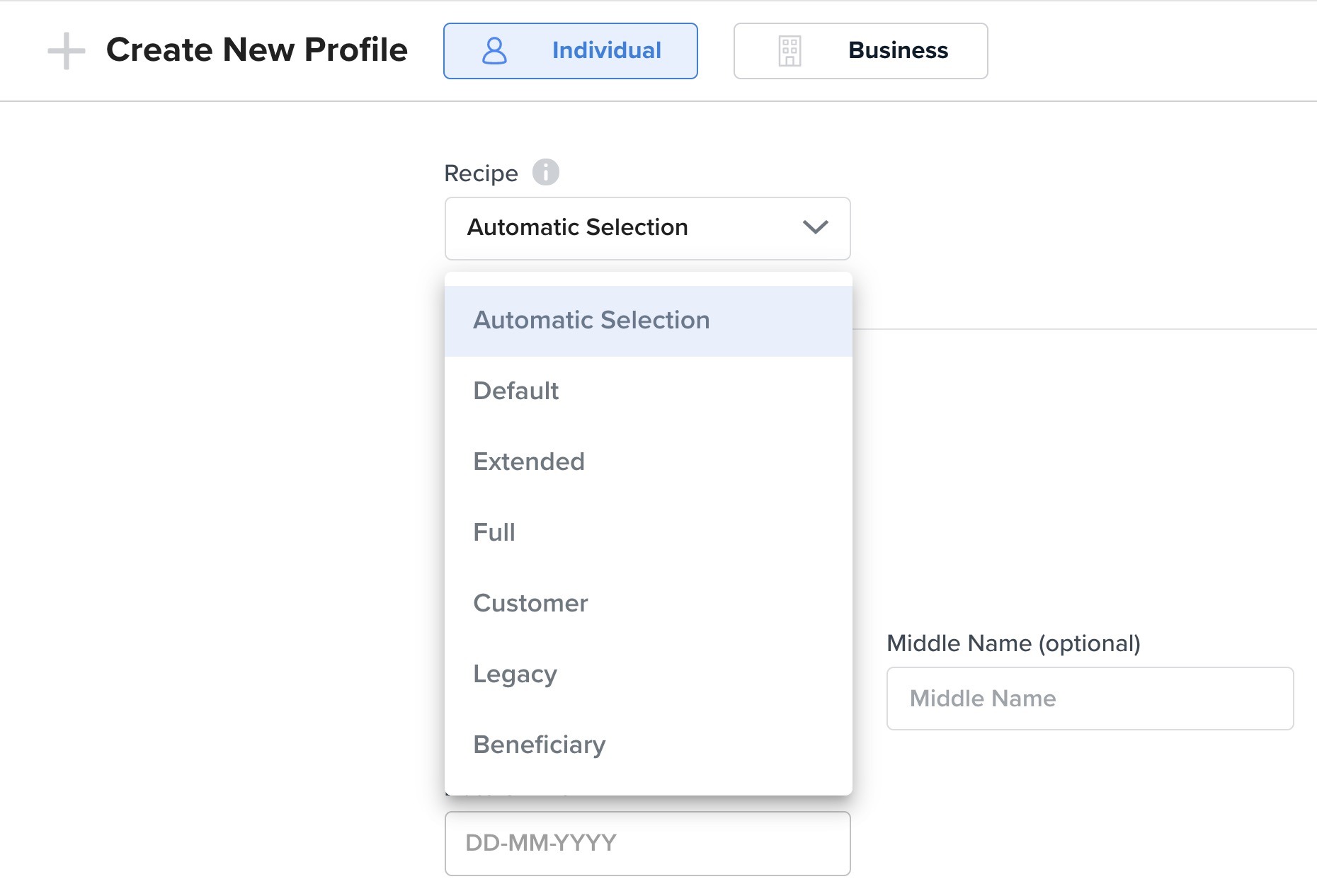Image resolution: width=1317 pixels, height=896 pixels.
Task: Click the info icon next to Recipe
Action: point(545,172)
